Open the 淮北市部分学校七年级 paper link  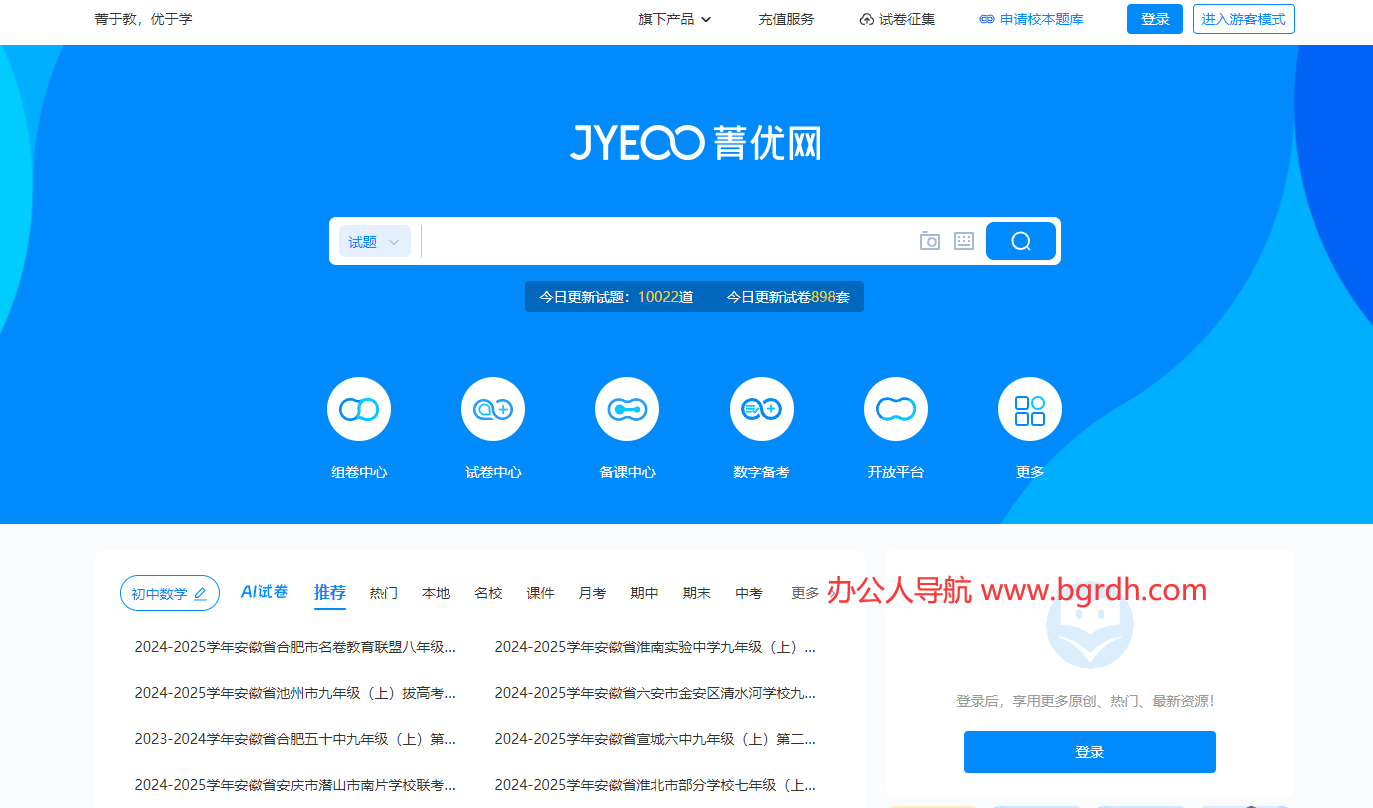[x=655, y=785]
